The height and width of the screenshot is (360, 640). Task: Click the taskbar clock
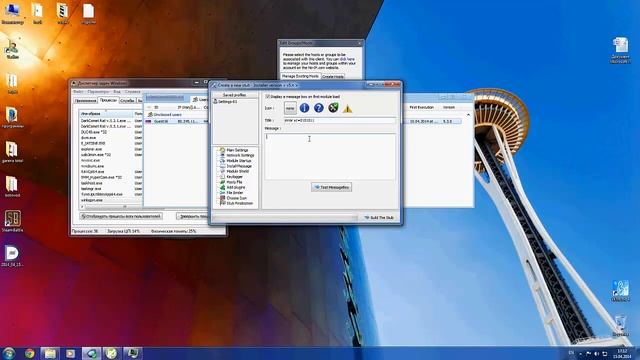[x=622, y=353]
